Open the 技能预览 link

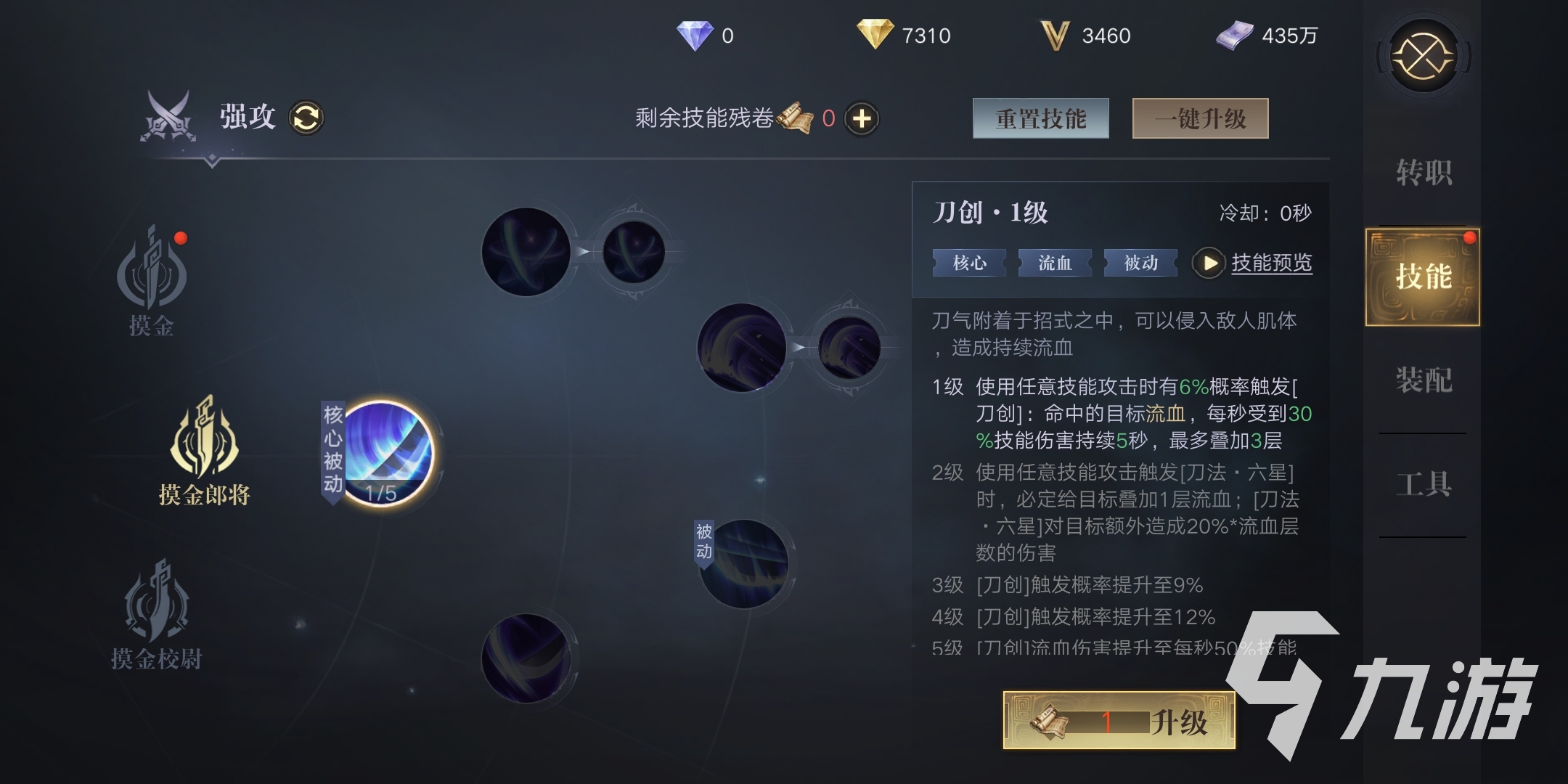click(x=1272, y=263)
